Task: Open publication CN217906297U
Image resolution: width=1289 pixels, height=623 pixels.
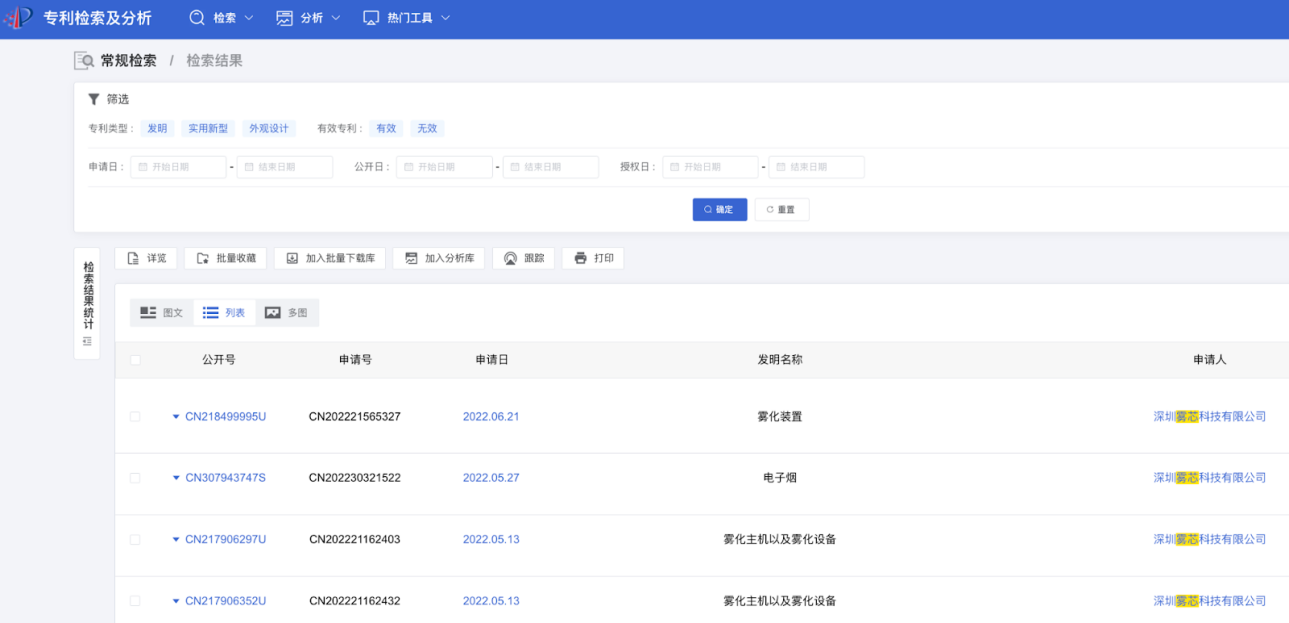Action: coord(226,540)
